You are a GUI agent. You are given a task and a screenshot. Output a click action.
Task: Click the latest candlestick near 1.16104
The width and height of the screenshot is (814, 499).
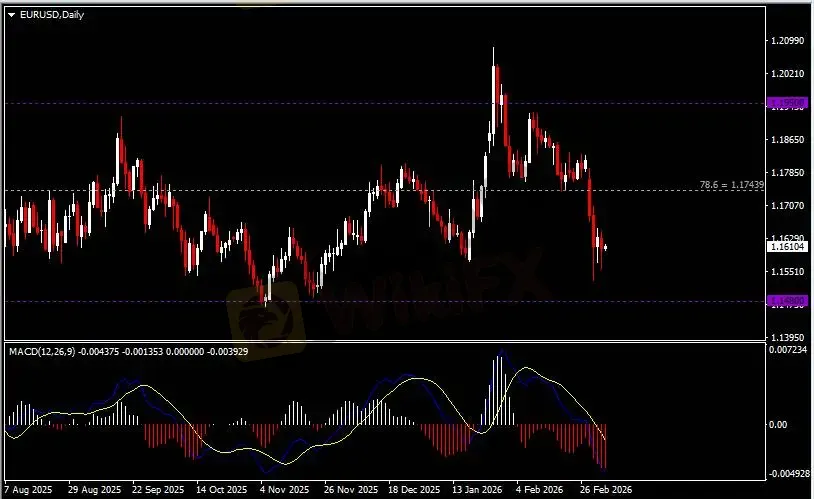click(x=605, y=246)
